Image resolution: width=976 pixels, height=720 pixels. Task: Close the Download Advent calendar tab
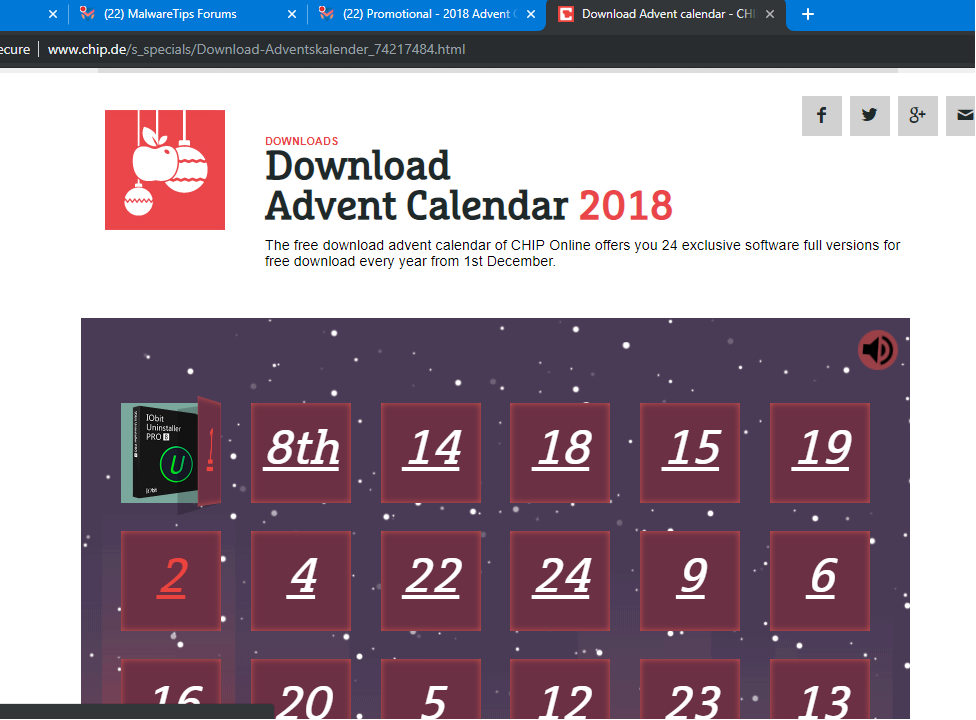click(x=770, y=14)
